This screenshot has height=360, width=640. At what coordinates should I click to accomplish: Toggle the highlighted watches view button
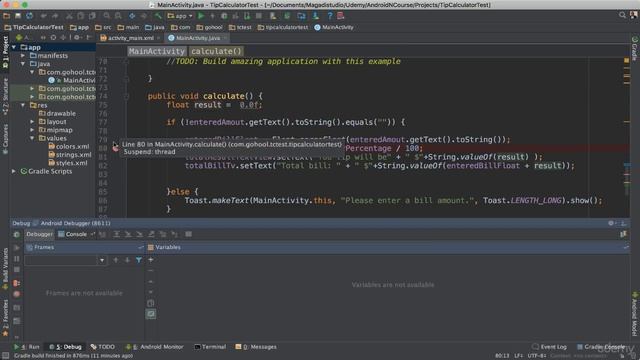[151, 314]
